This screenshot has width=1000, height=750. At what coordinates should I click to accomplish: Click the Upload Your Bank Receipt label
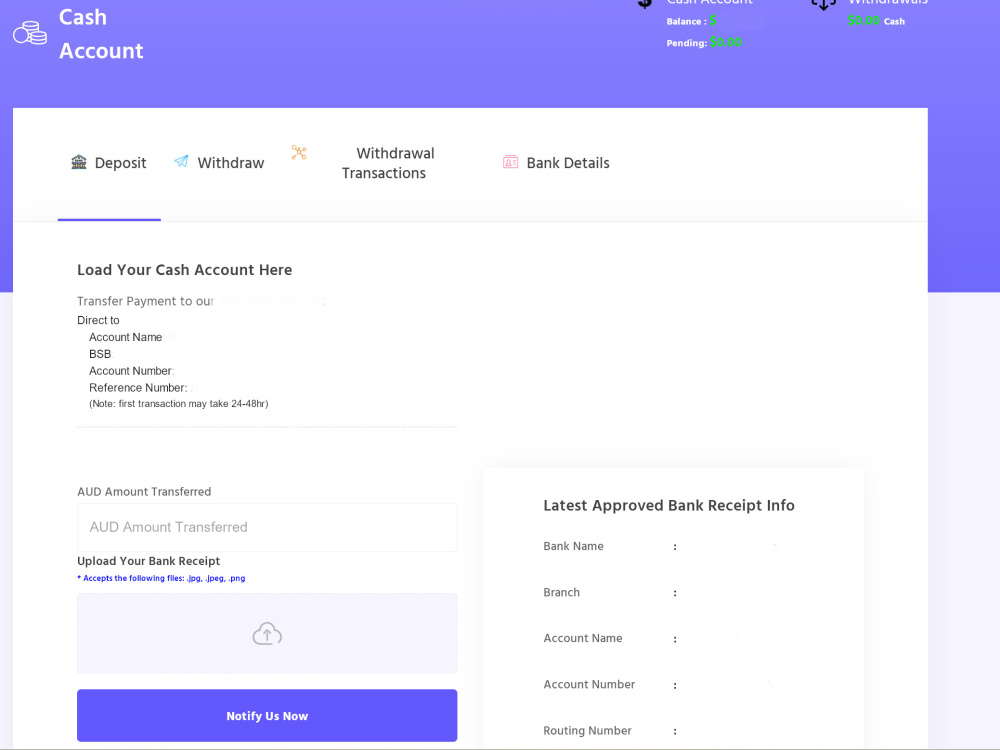[x=149, y=561]
